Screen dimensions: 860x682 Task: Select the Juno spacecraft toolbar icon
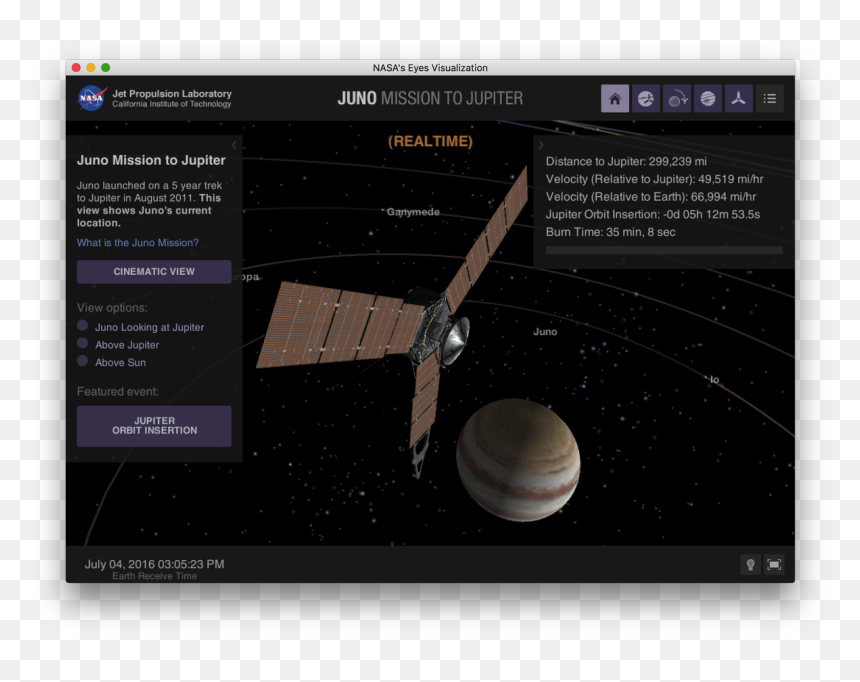[739, 99]
